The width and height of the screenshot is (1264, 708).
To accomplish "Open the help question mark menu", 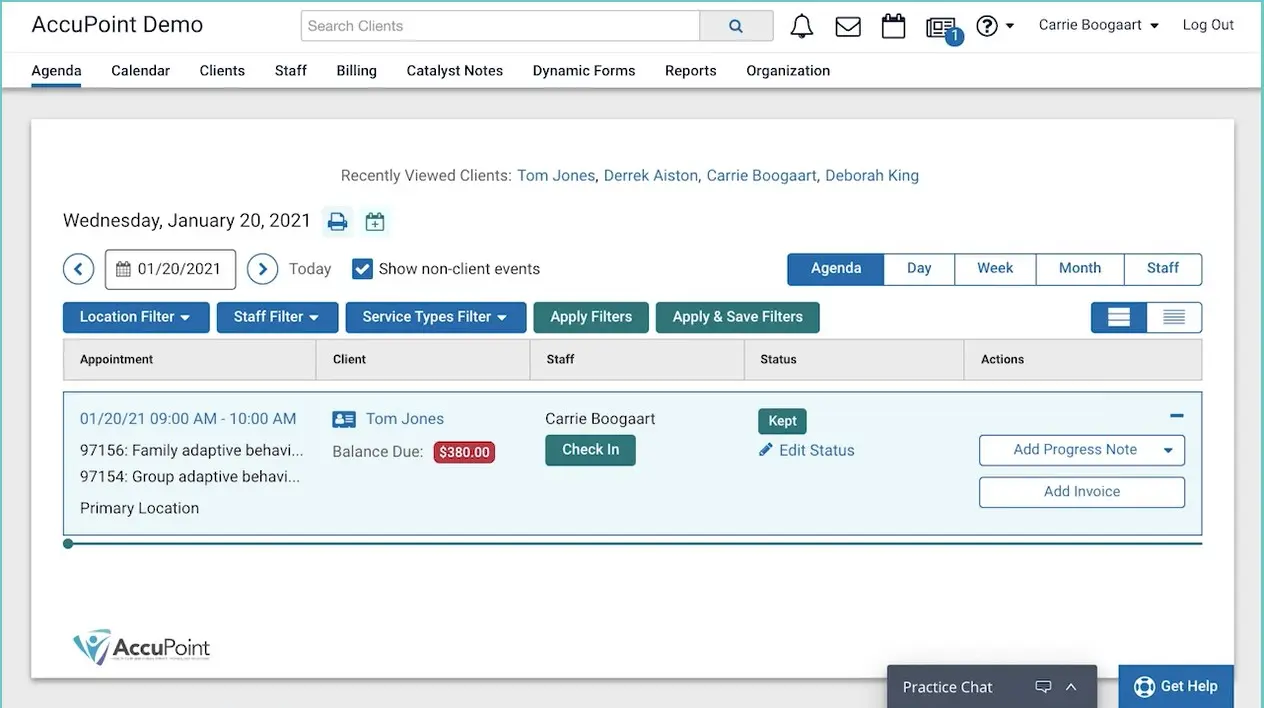I will (988, 25).
